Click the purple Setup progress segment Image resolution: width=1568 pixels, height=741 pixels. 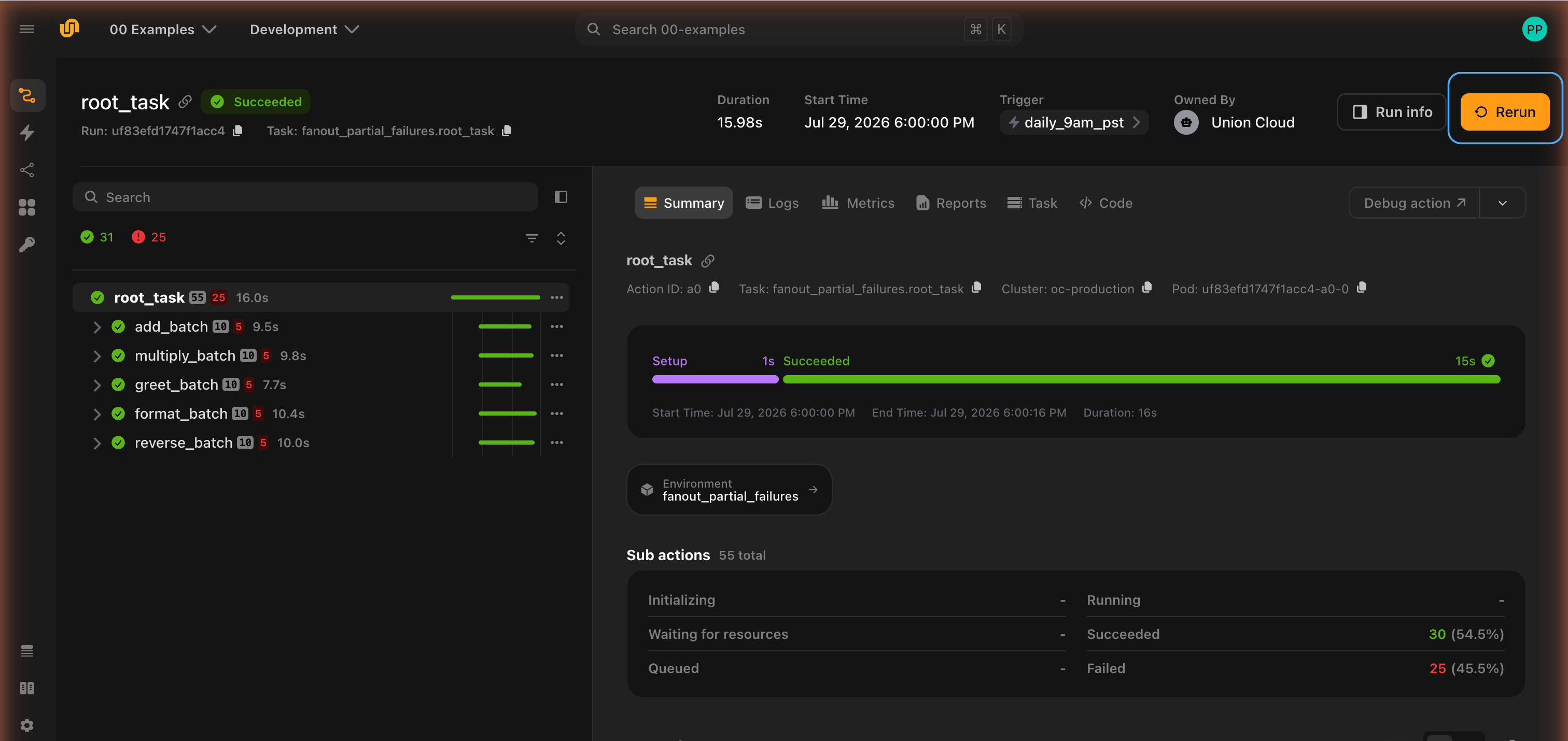coord(715,380)
